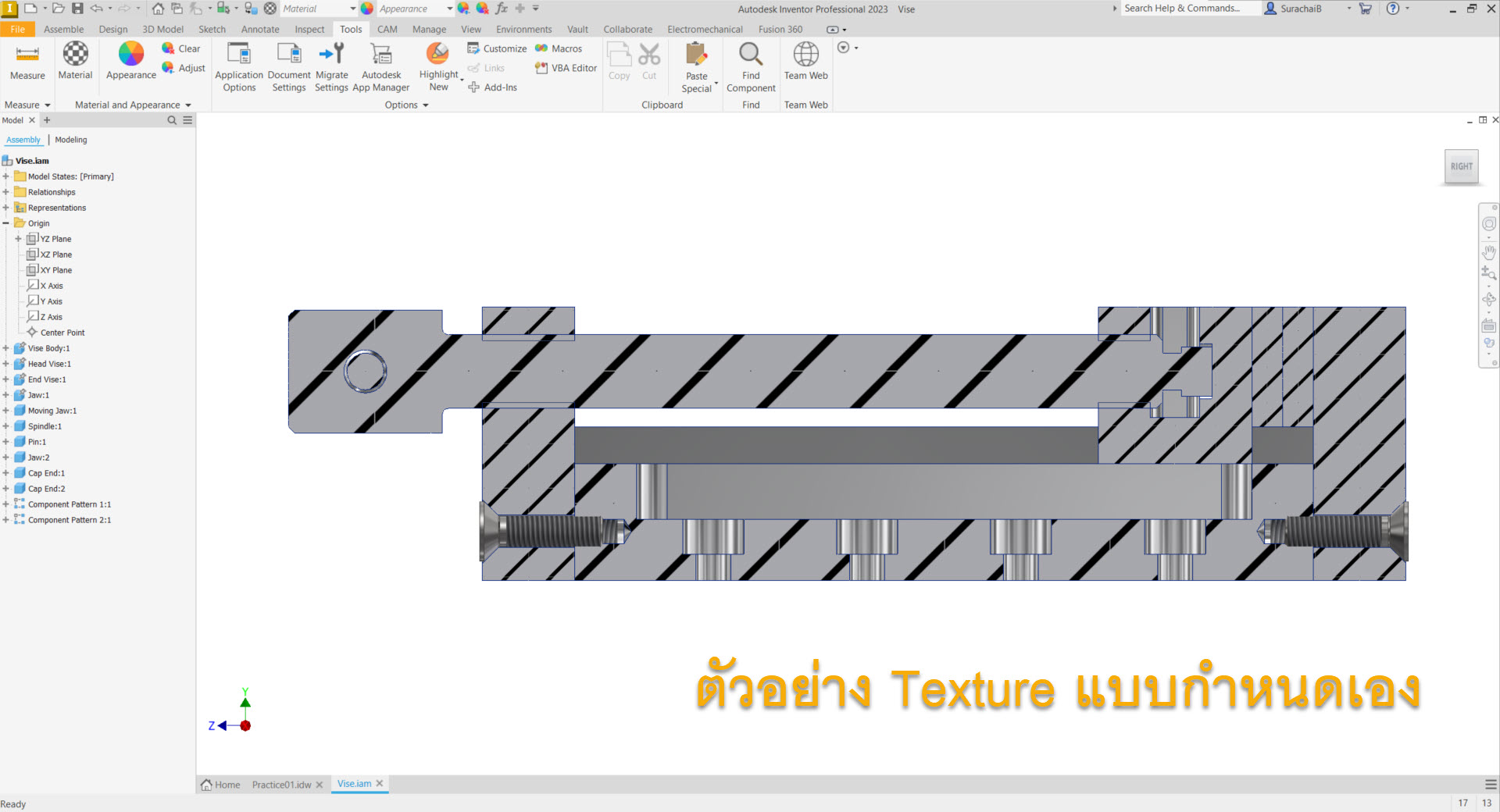Open the Material browser icon

(75, 55)
